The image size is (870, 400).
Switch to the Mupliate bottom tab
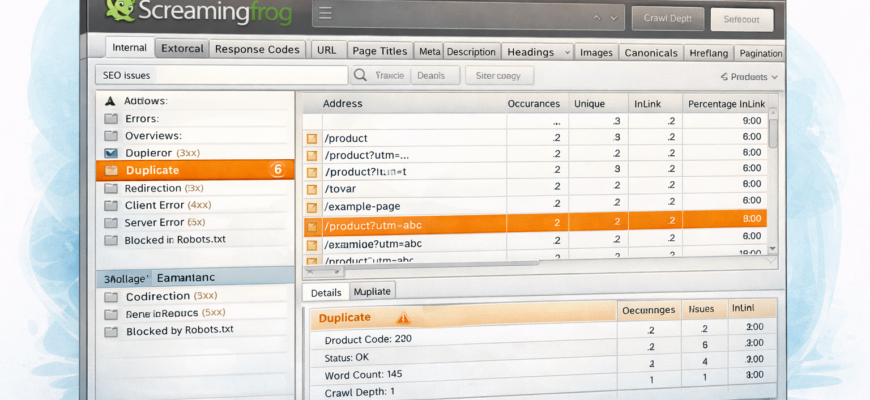coord(372,291)
